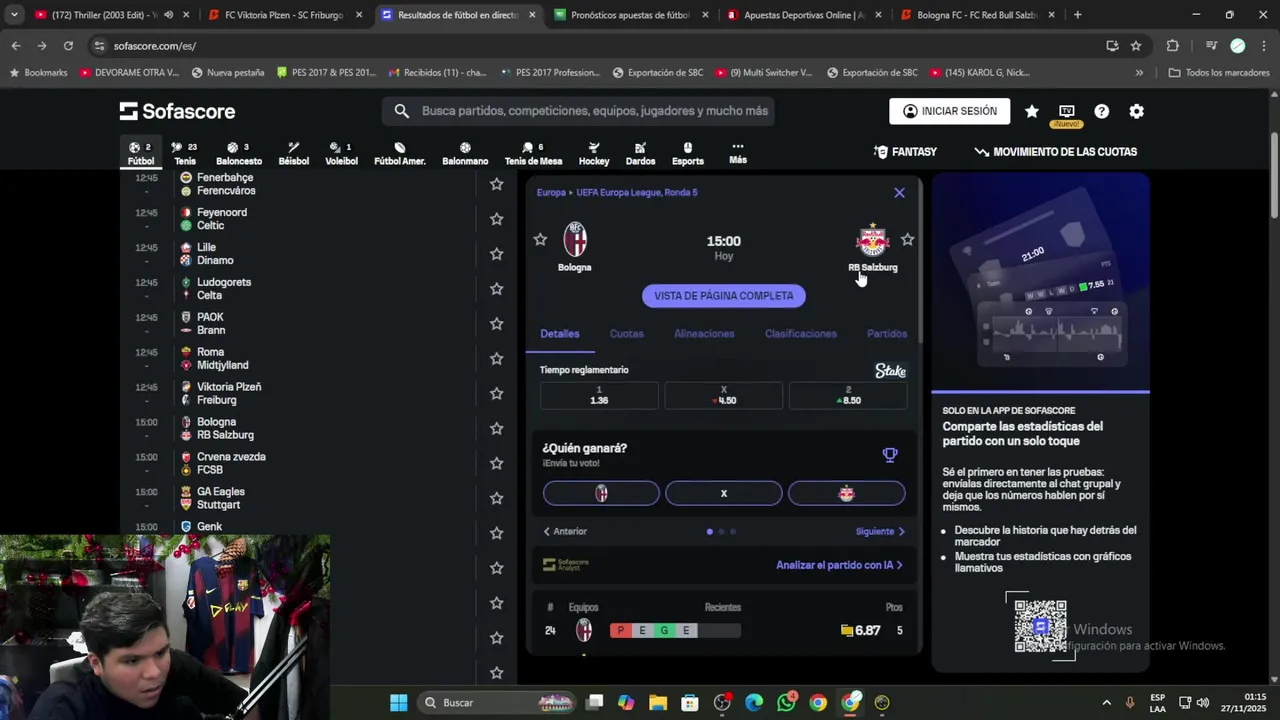1280x720 pixels.
Task: Select the Voleibol sport icon
Action: 341,153
